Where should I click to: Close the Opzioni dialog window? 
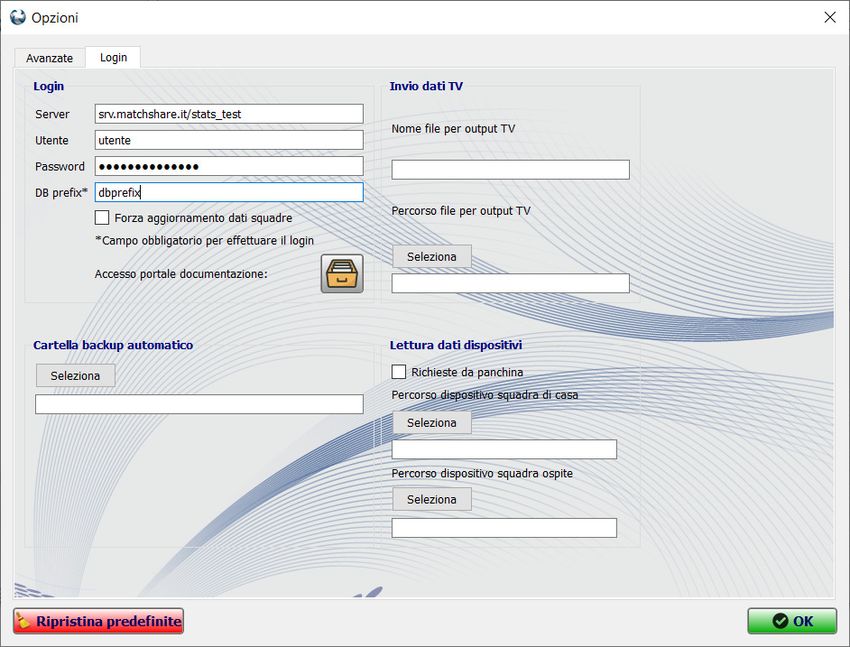(829, 17)
